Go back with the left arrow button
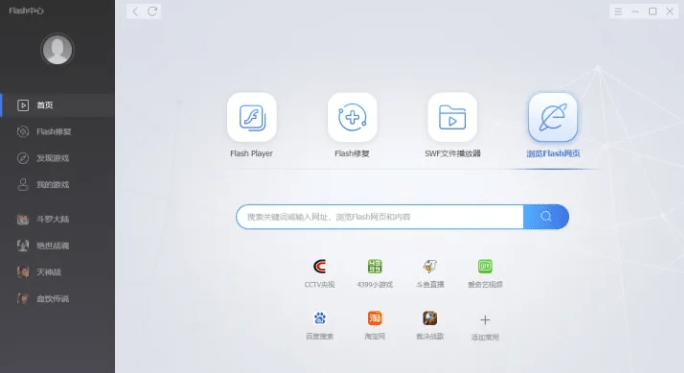Screen dimensions: 684x373 click(x=135, y=11)
